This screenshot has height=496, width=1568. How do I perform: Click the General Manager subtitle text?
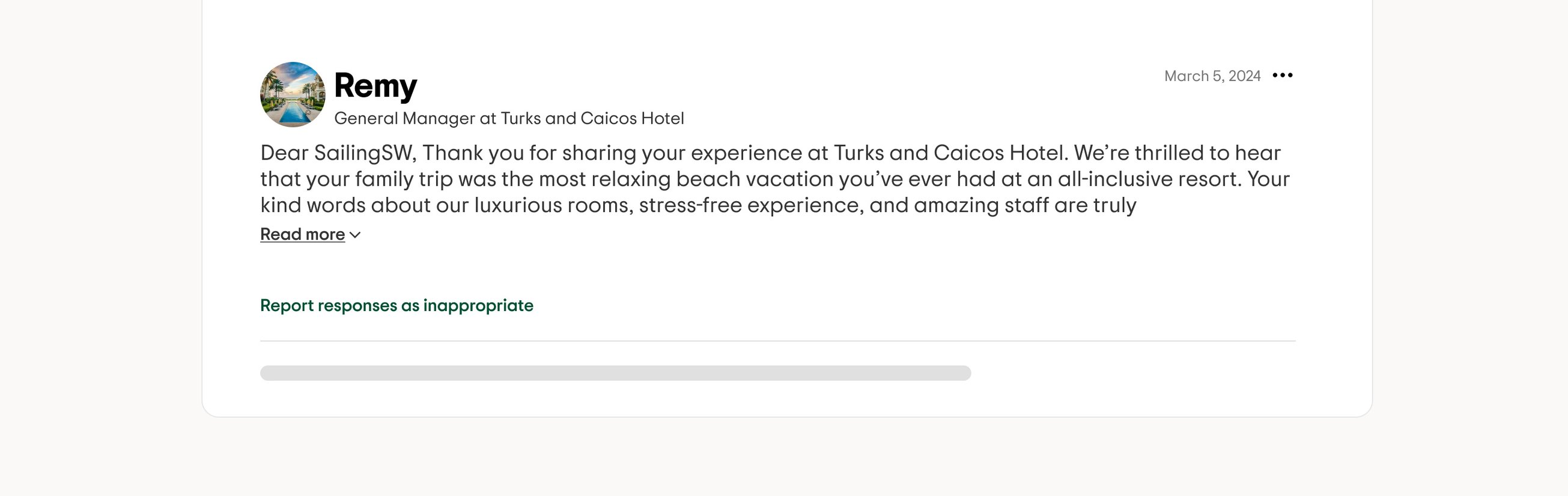pos(510,118)
